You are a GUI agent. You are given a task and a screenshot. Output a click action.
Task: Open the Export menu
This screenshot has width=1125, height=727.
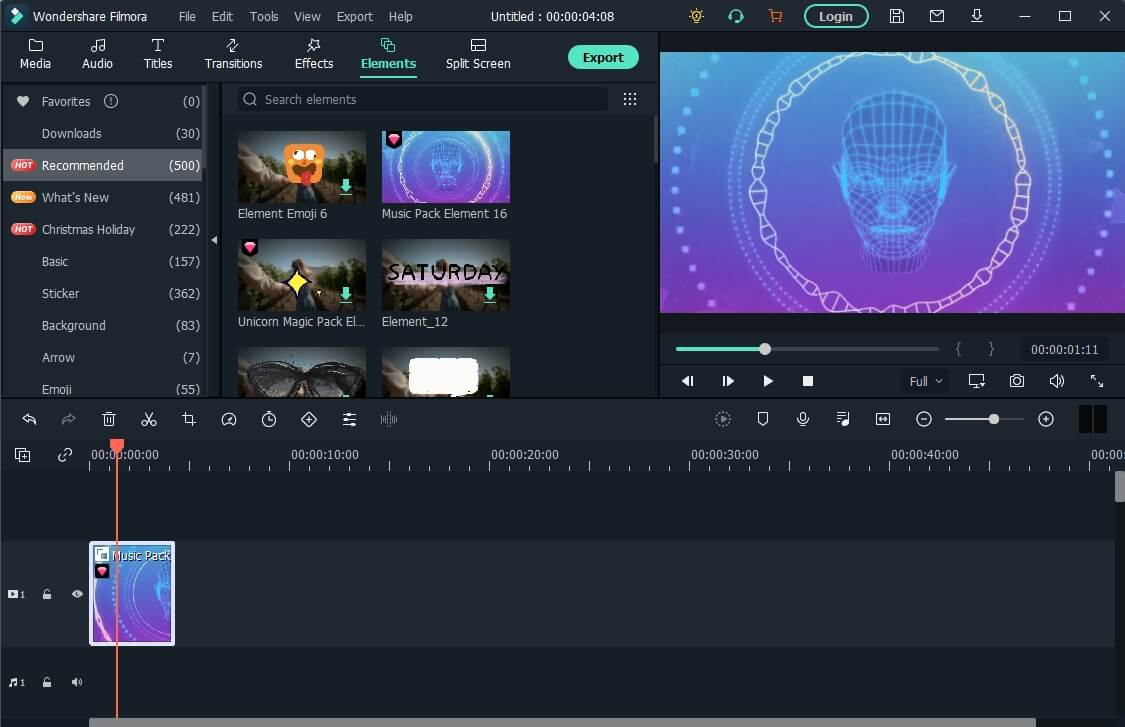click(354, 16)
